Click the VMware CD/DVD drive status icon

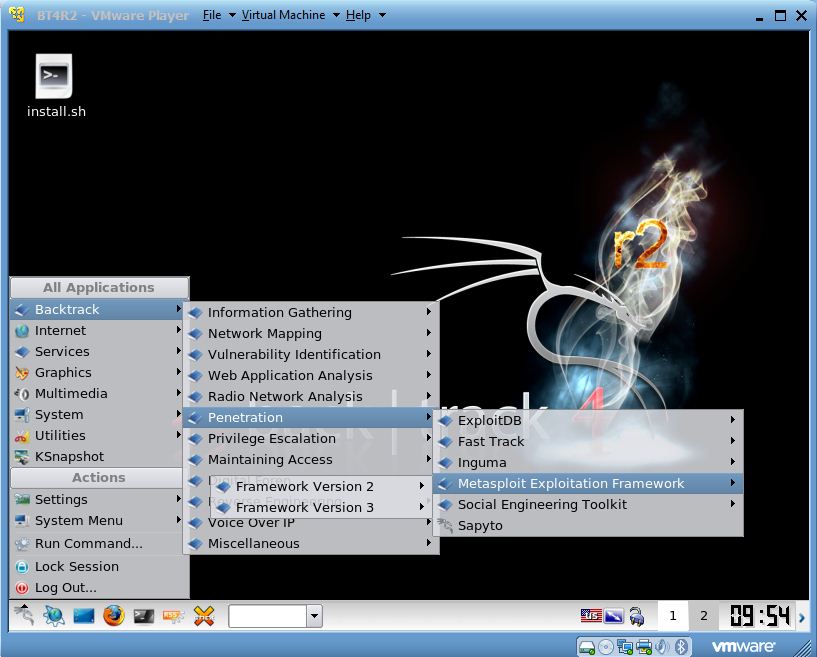point(605,647)
